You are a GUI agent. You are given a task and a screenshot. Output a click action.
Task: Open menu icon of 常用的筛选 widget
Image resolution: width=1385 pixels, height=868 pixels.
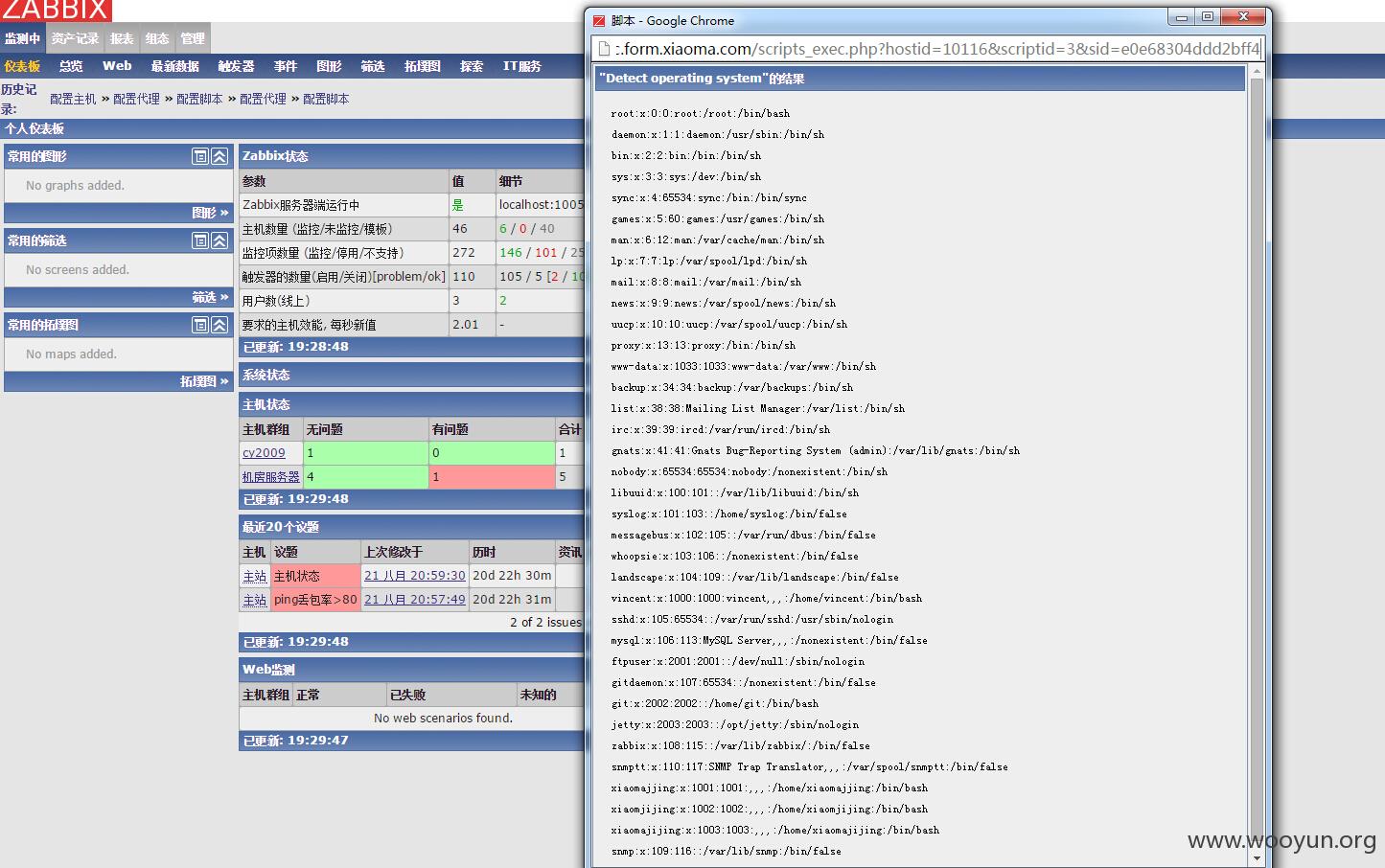point(199,240)
